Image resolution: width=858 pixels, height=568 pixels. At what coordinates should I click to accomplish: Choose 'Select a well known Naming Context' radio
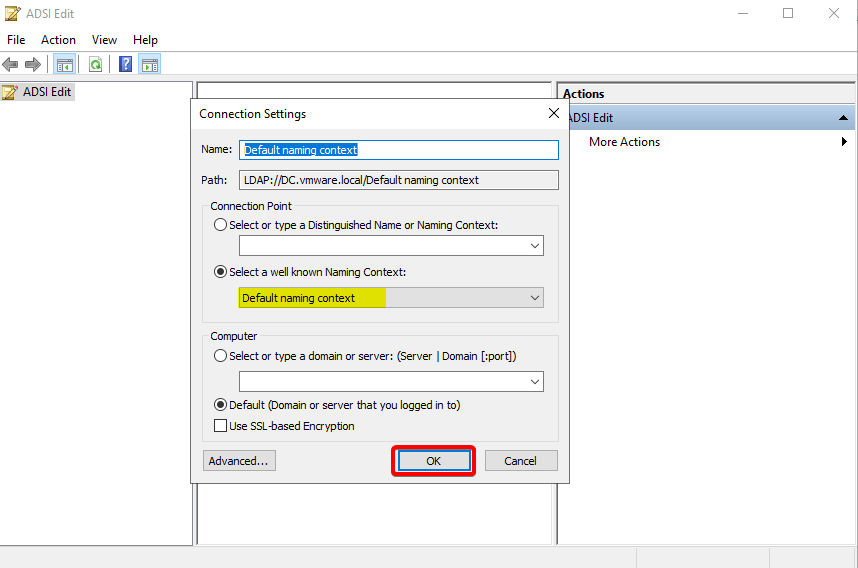coord(221,272)
